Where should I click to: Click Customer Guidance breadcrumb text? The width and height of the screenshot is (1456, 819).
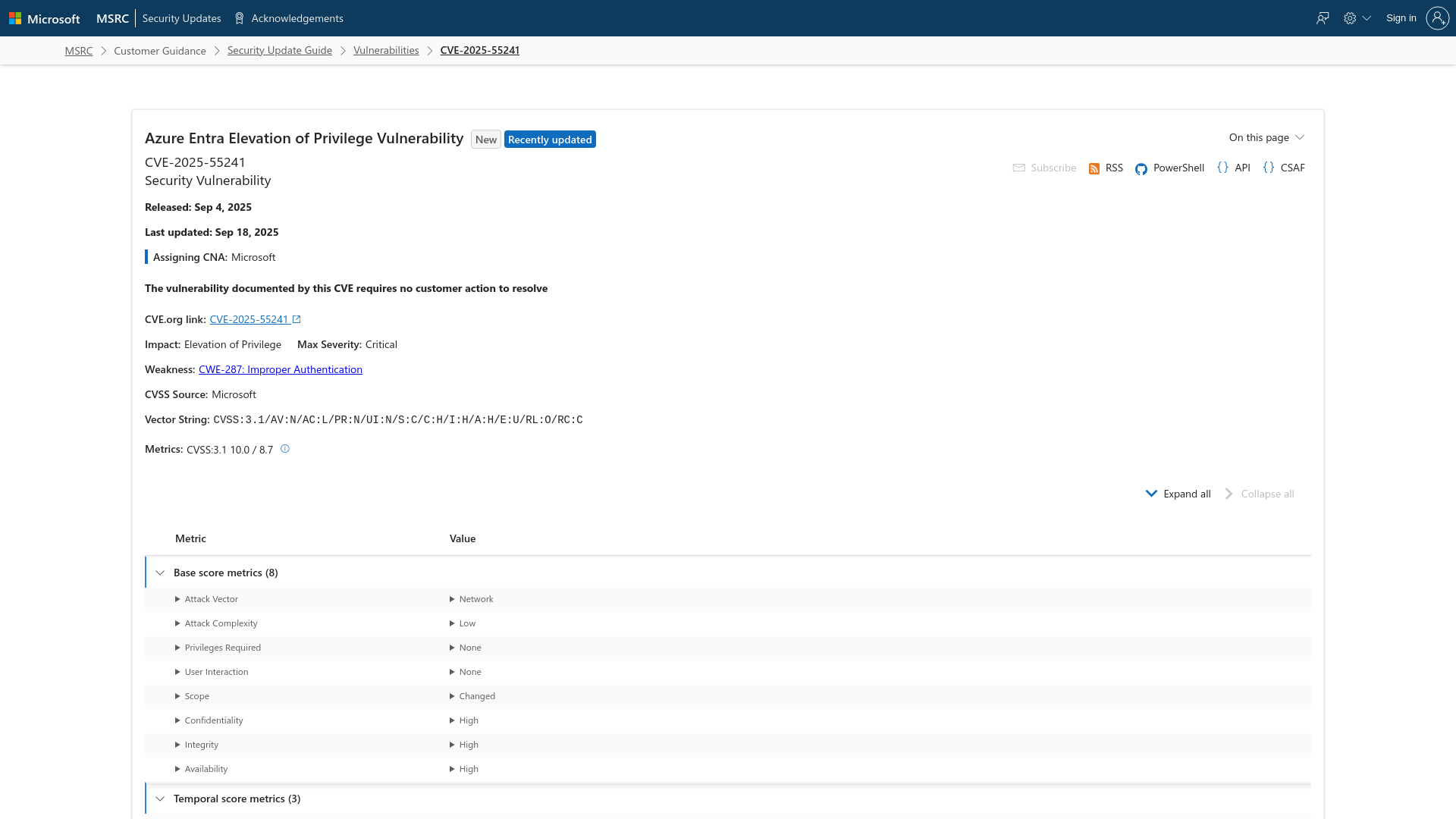pyautogui.click(x=160, y=51)
